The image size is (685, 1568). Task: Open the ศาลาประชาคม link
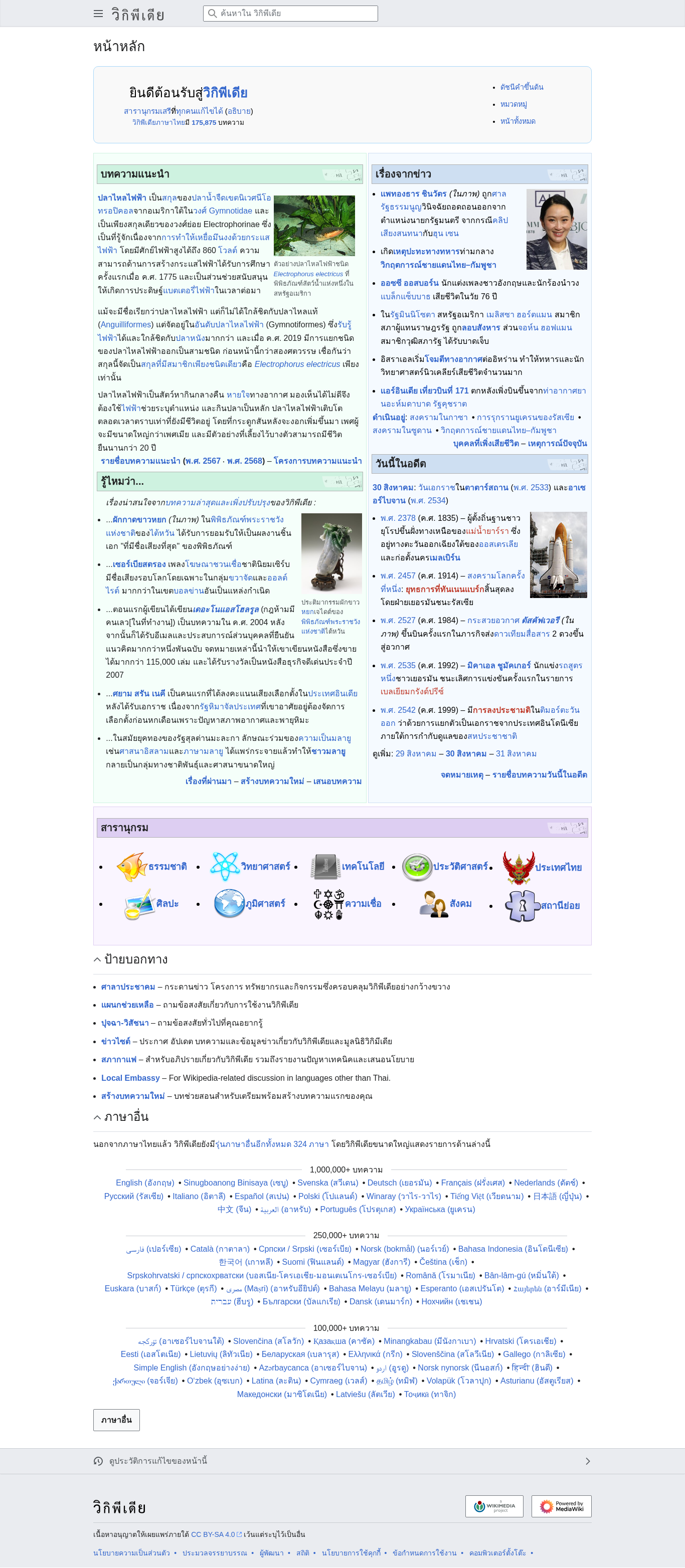pyautogui.click(x=128, y=987)
